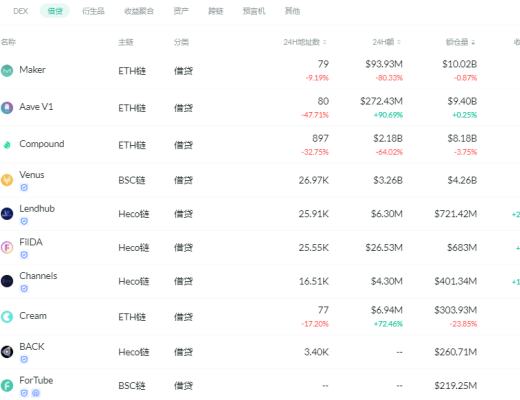
Task: Open the Aave V1 project name link
Action: [x=36, y=107]
